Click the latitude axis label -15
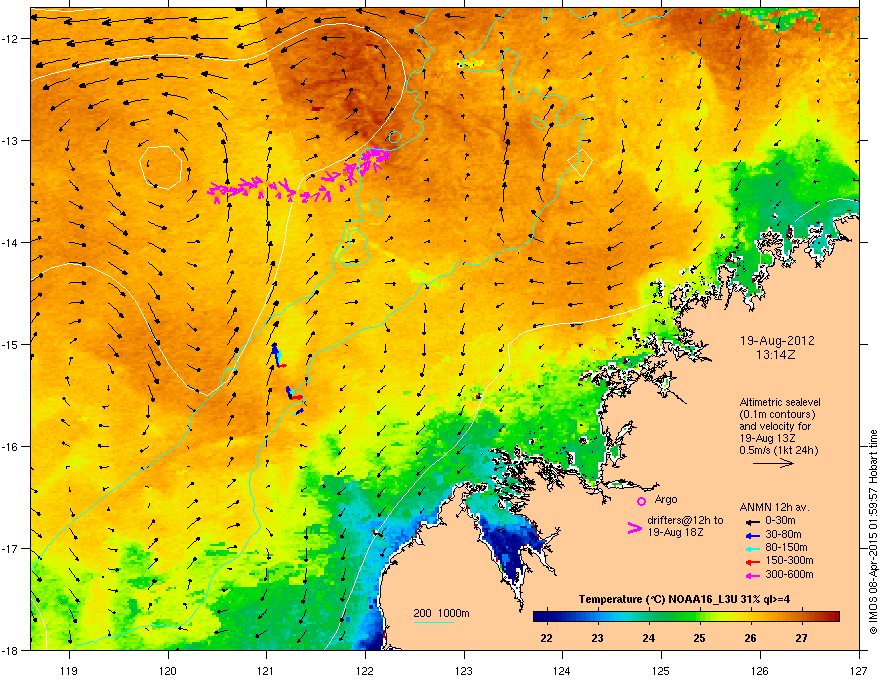This screenshot has width=880, height=680. (10, 344)
